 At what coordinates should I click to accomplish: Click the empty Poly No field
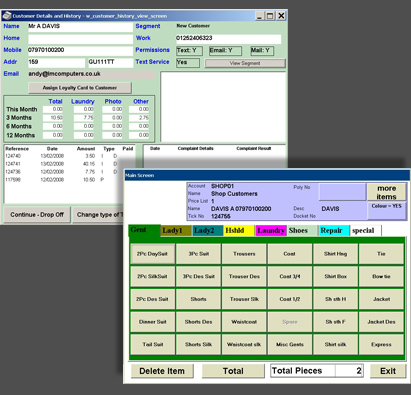click(342, 192)
